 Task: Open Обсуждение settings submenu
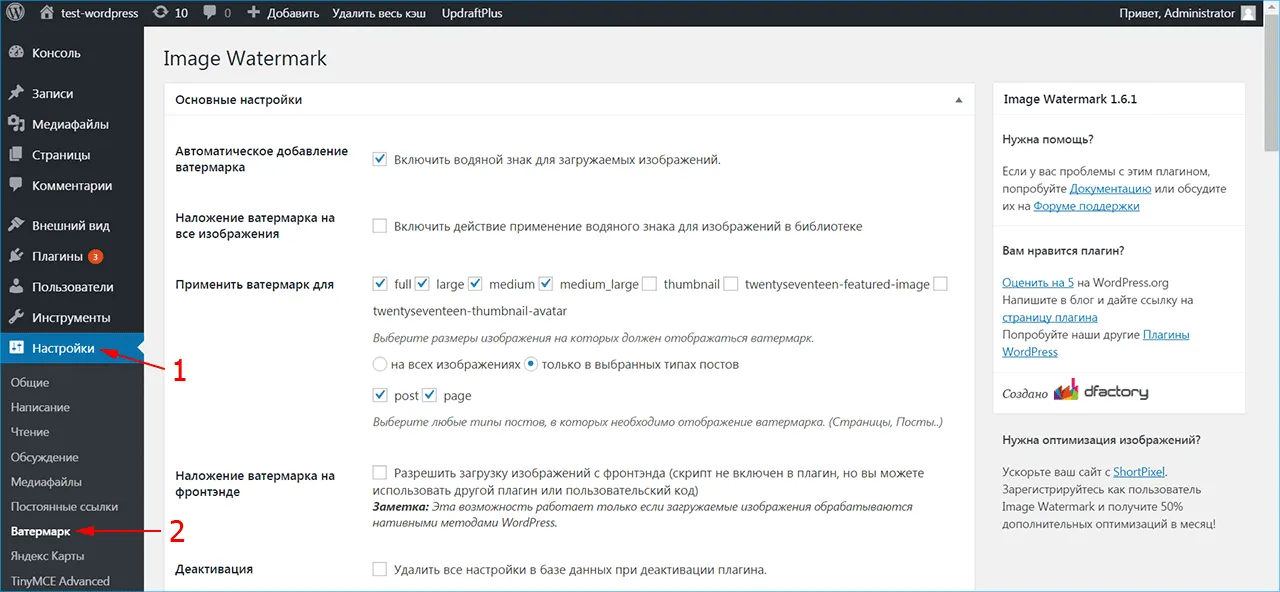pos(45,457)
